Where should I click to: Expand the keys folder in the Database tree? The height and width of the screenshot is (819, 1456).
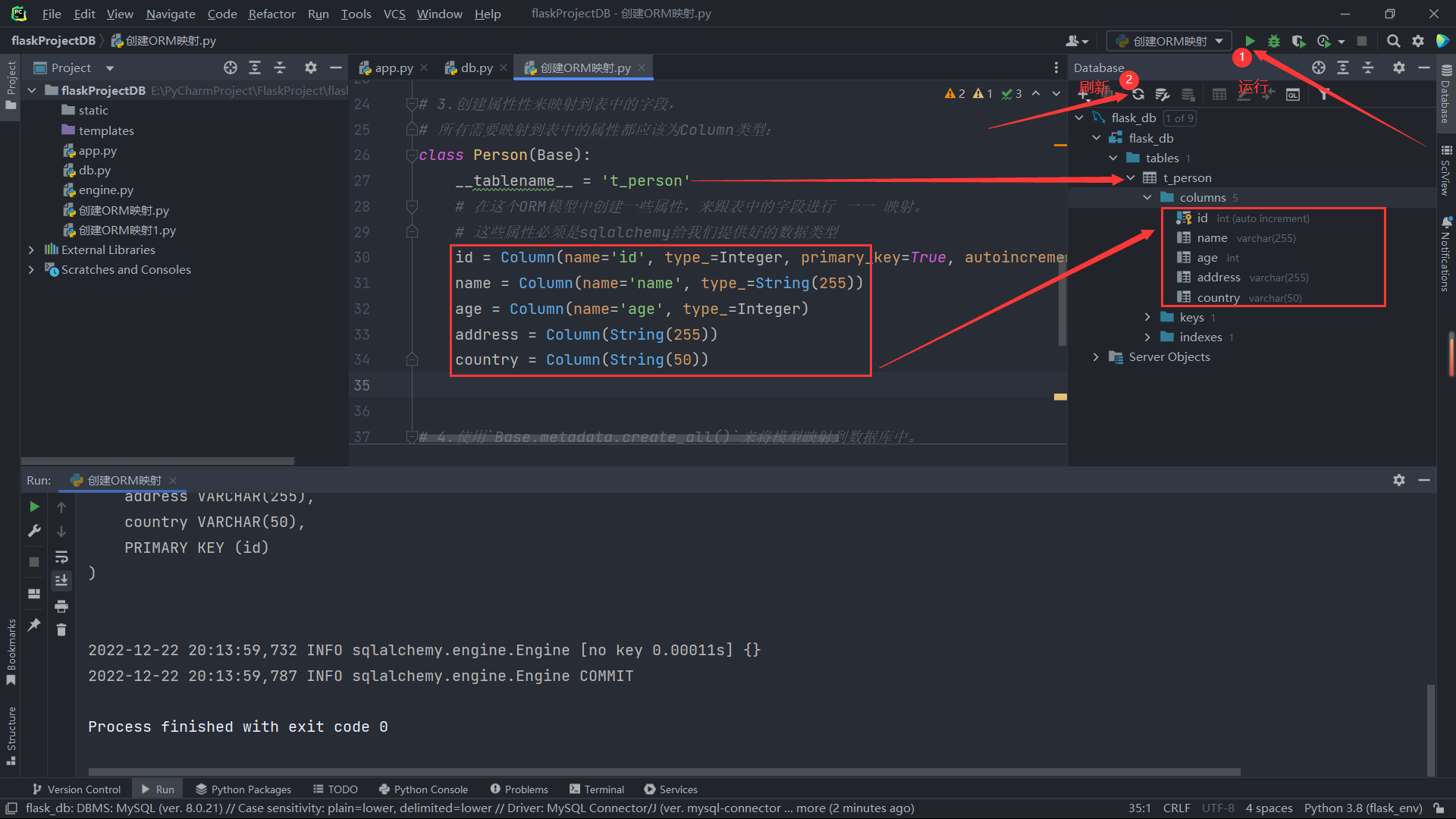[x=1147, y=317]
